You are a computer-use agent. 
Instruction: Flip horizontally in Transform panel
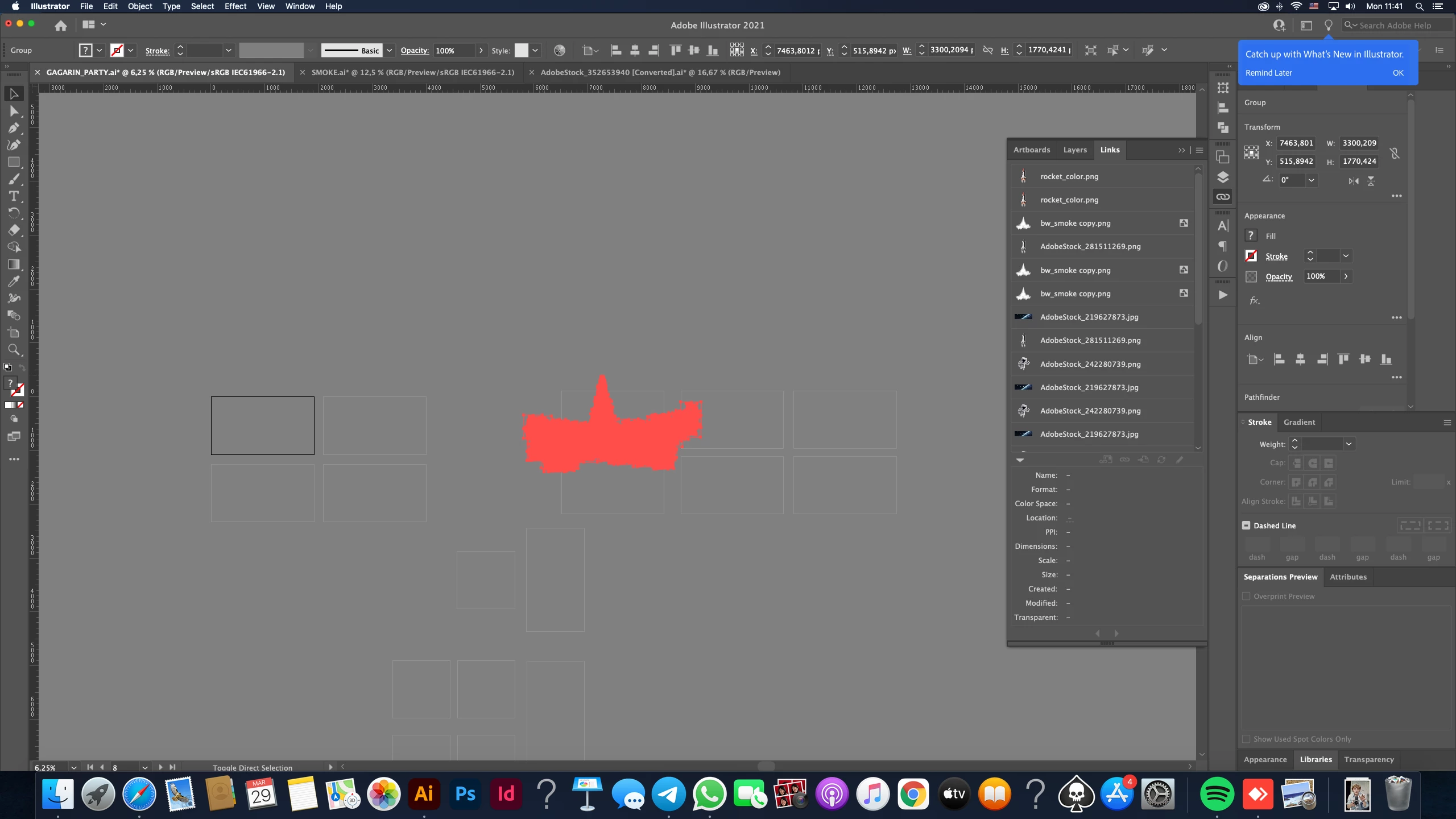1354,181
